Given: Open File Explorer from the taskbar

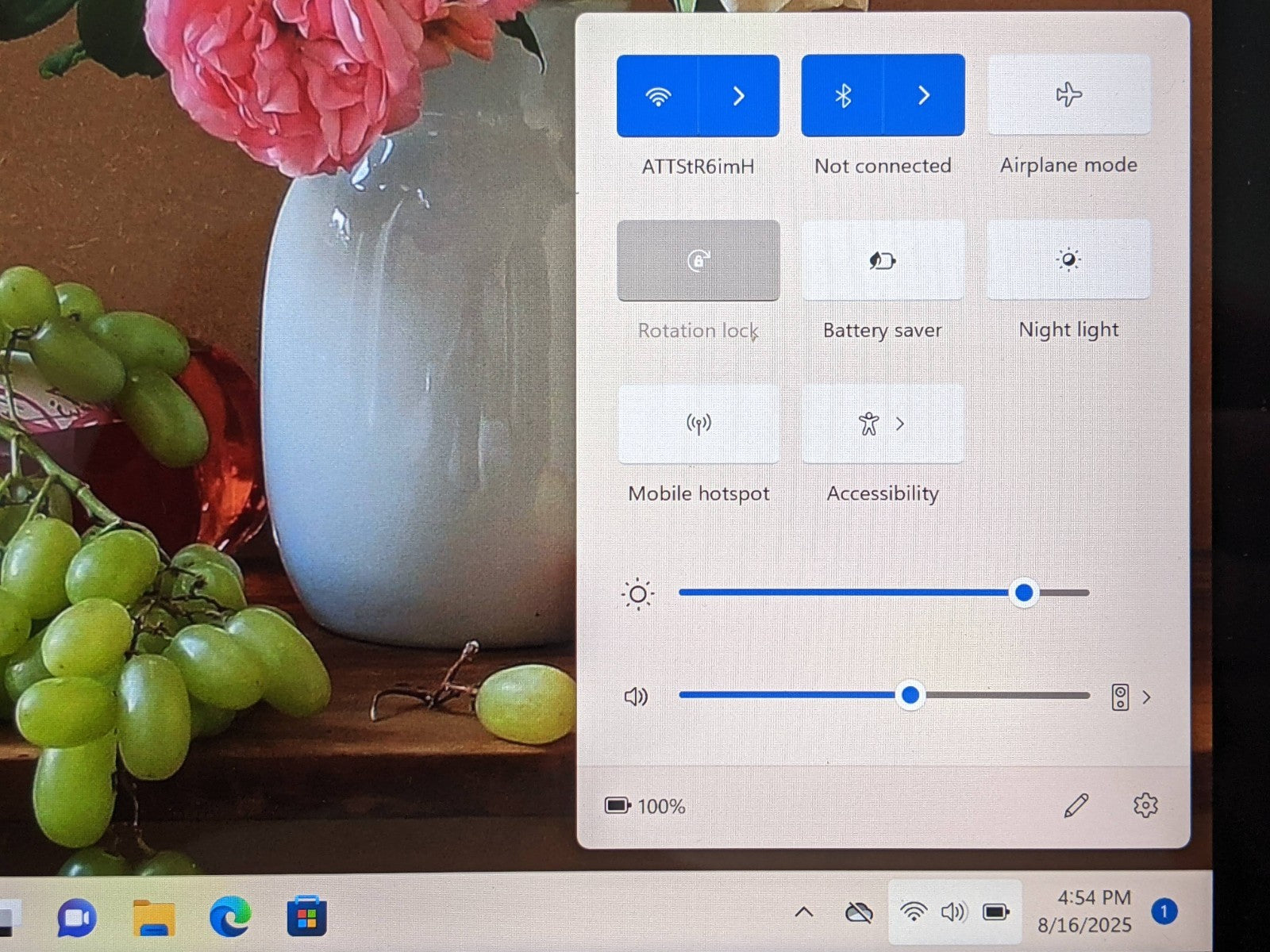Looking at the screenshot, I should 154,918.
